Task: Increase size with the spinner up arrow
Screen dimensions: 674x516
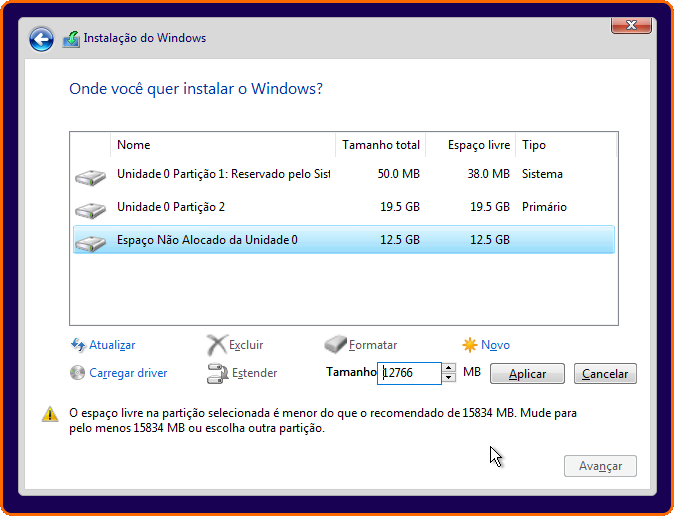Action: pyautogui.click(x=448, y=368)
